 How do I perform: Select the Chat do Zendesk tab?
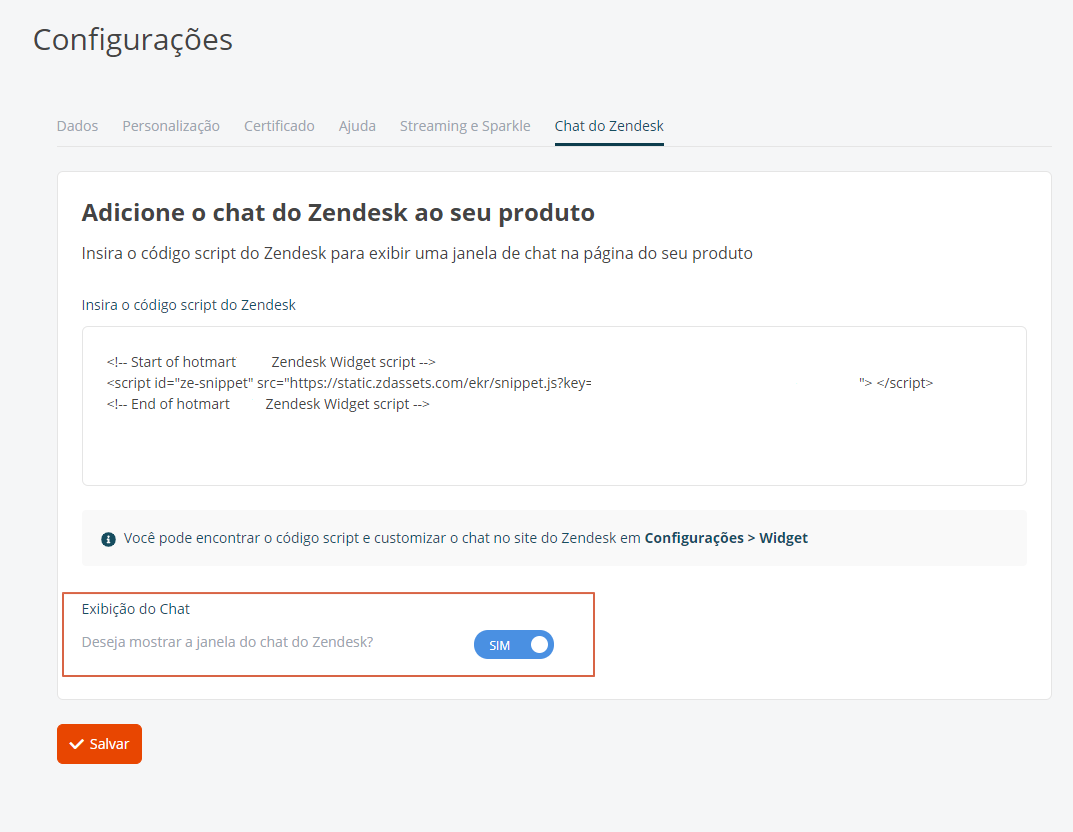609,126
